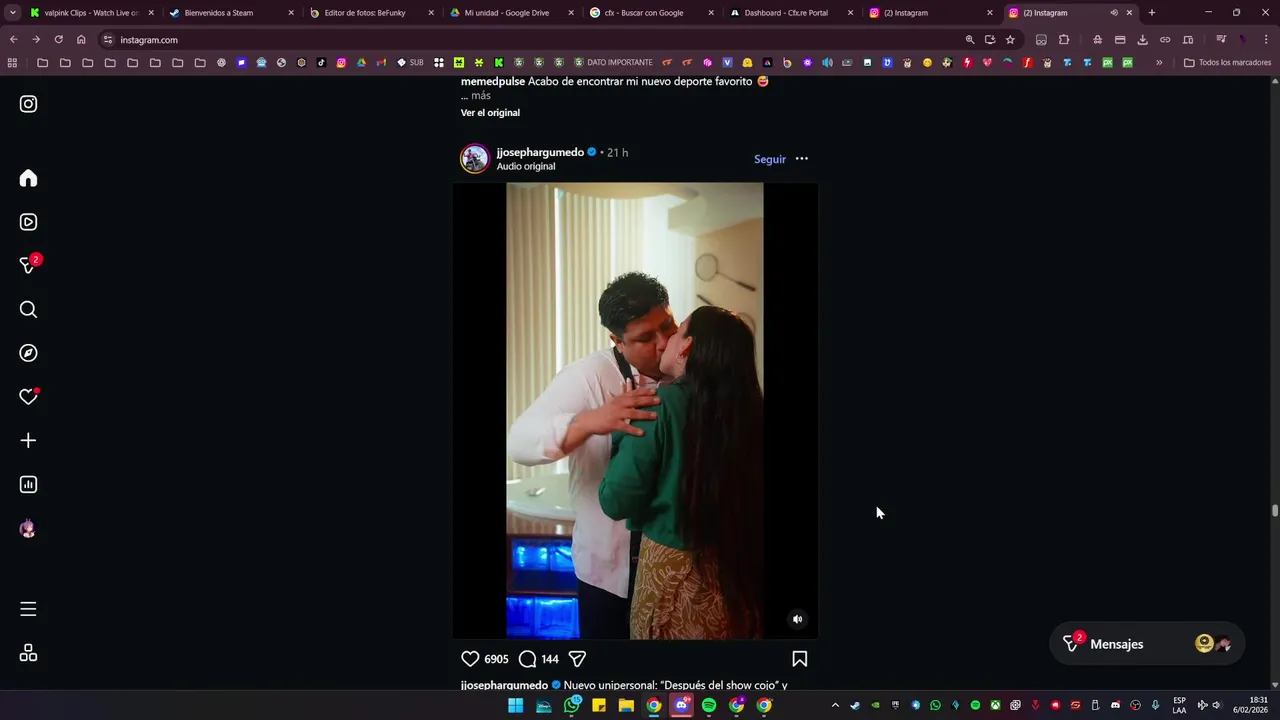Open the browser zoom magnifier icon

pos(969,40)
